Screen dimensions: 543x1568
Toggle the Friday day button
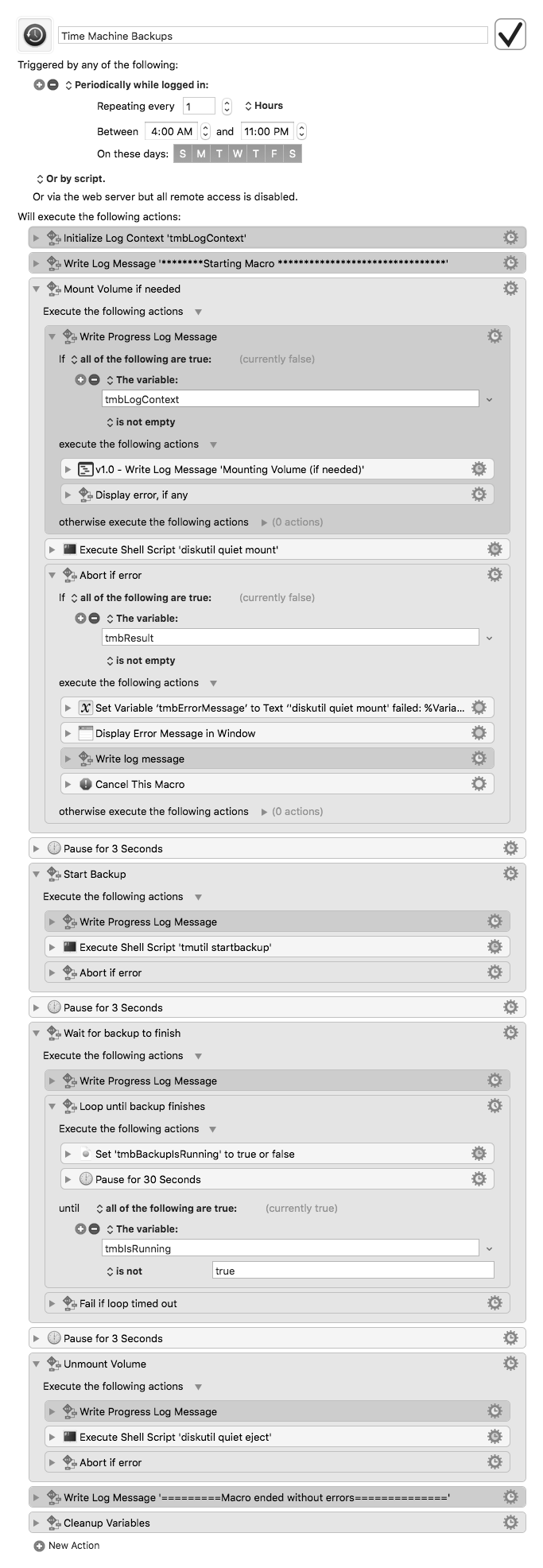point(274,153)
